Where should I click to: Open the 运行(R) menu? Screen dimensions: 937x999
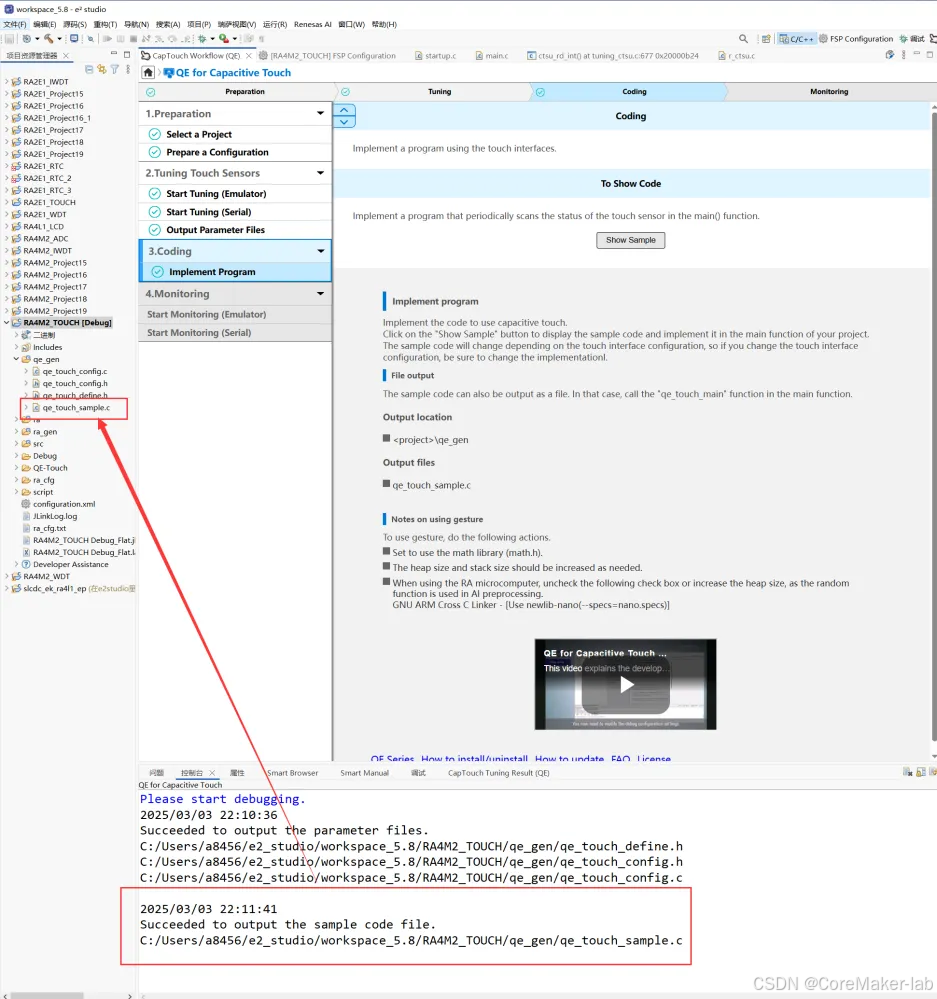pyautogui.click(x=275, y=24)
